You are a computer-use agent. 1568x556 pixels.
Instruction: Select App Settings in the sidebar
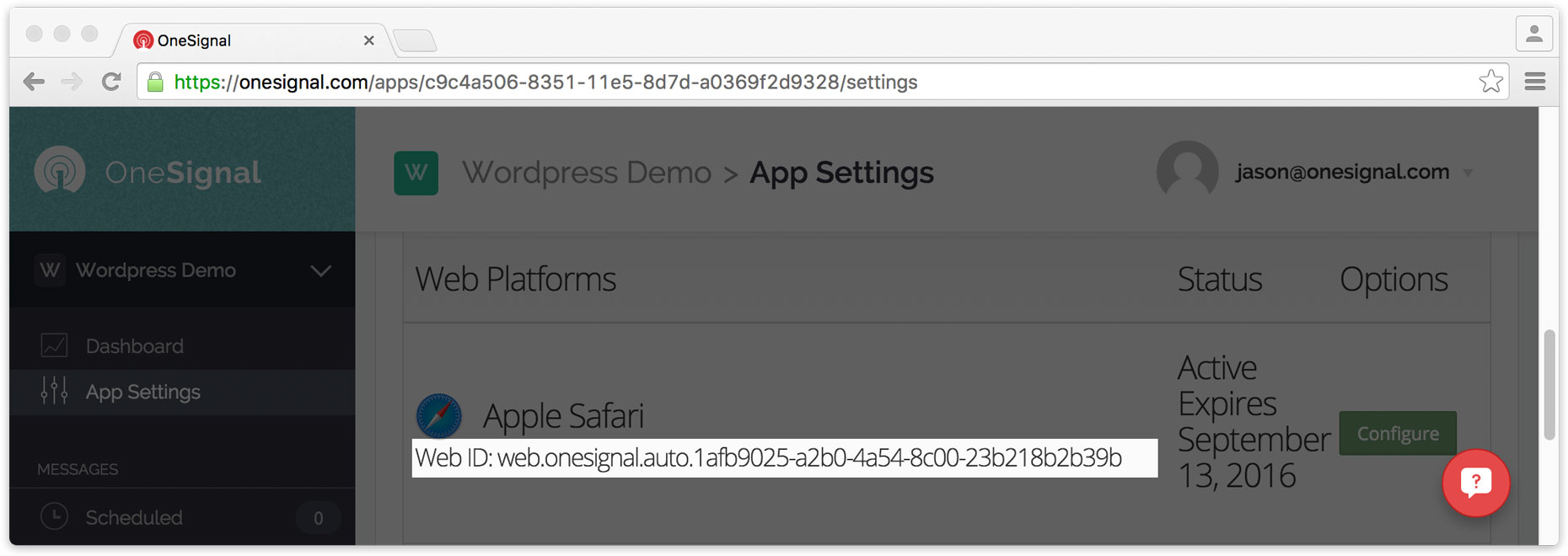coord(142,392)
